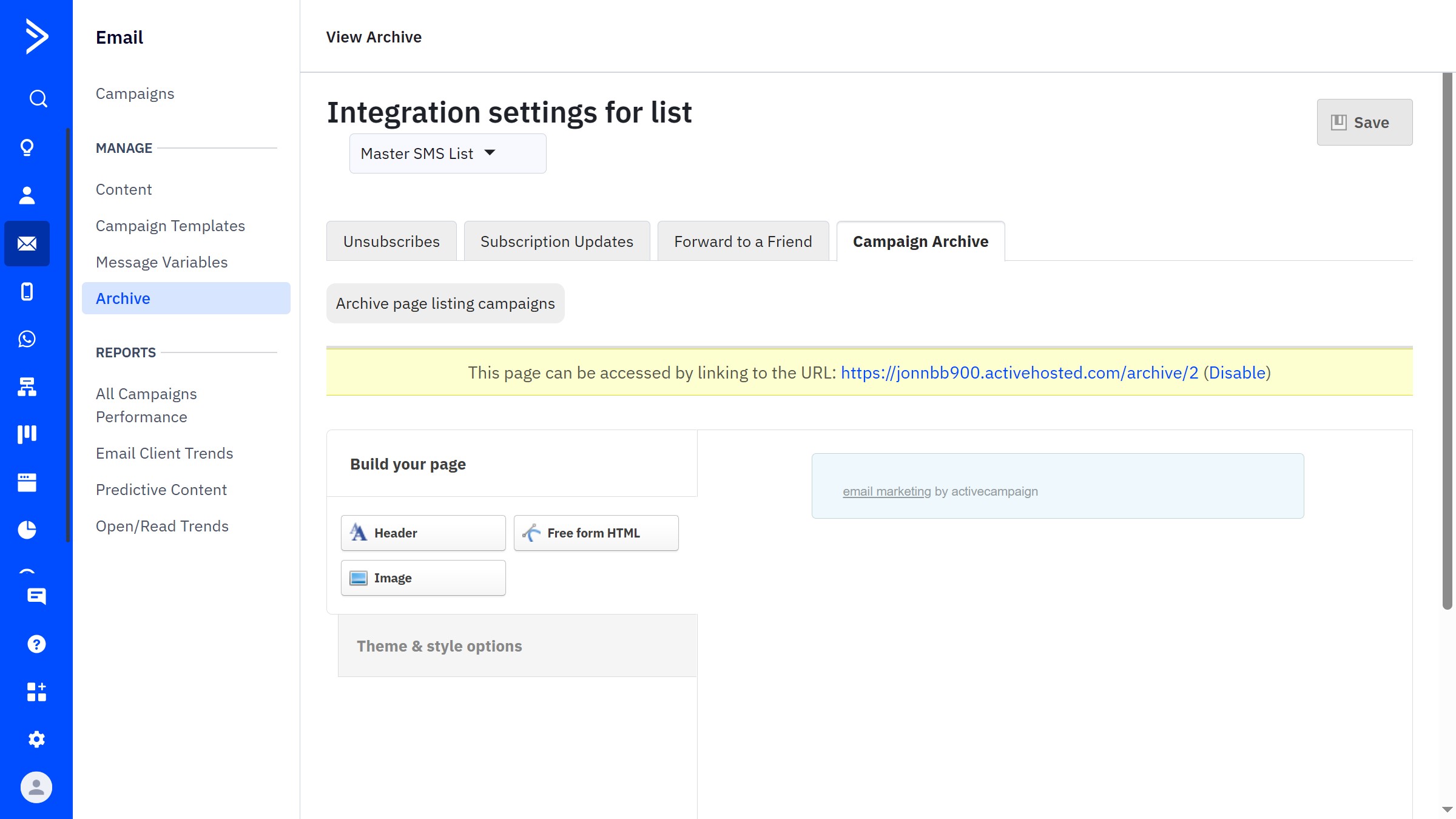This screenshot has height=819, width=1456.
Task: Click the Help question mark icon
Action: pos(36,644)
